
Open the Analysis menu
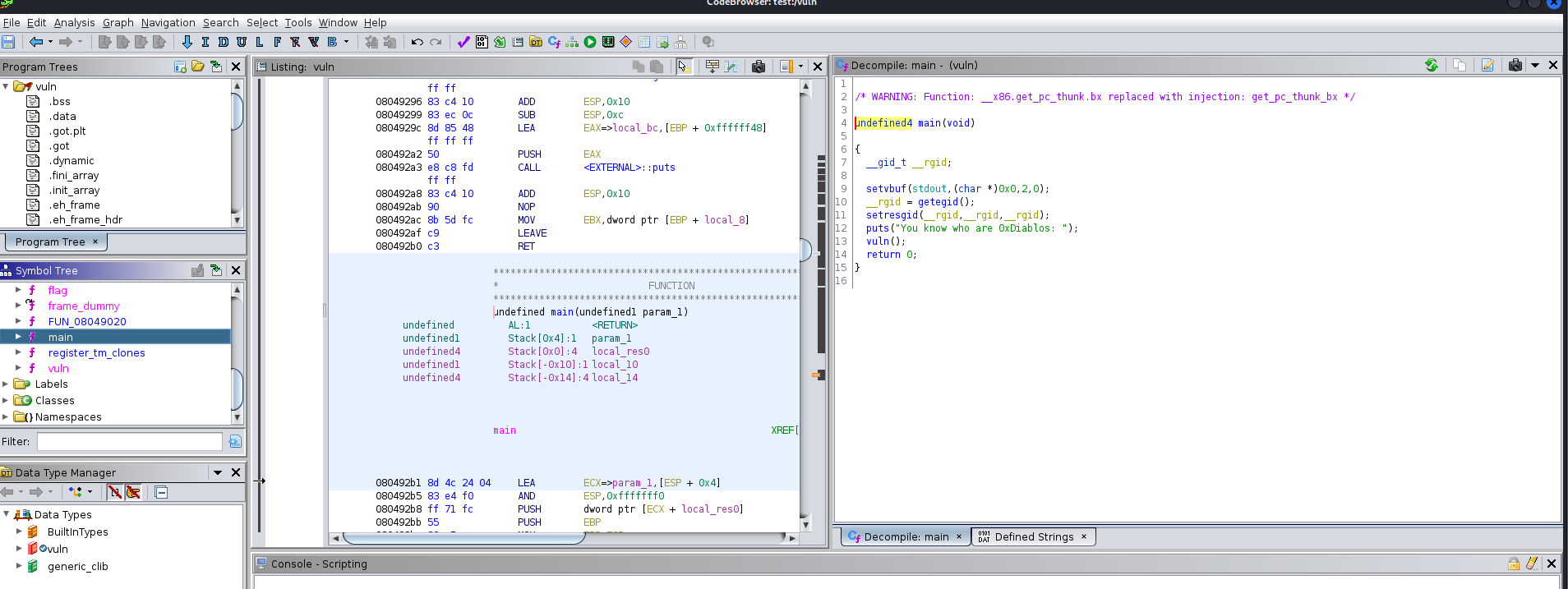(74, 23)
